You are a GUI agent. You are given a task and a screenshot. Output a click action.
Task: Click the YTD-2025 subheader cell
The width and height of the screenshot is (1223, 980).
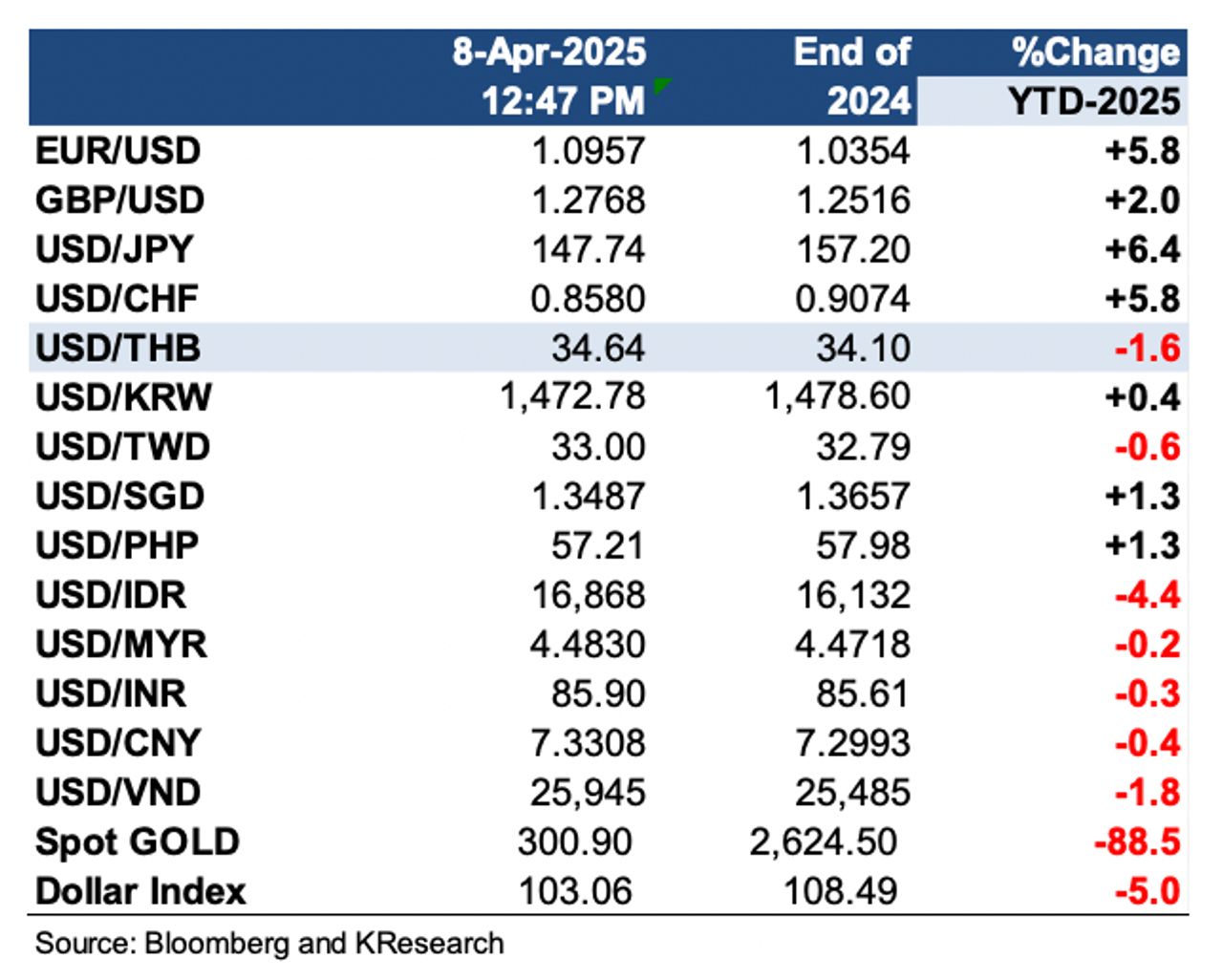(x=1095, y=101)
